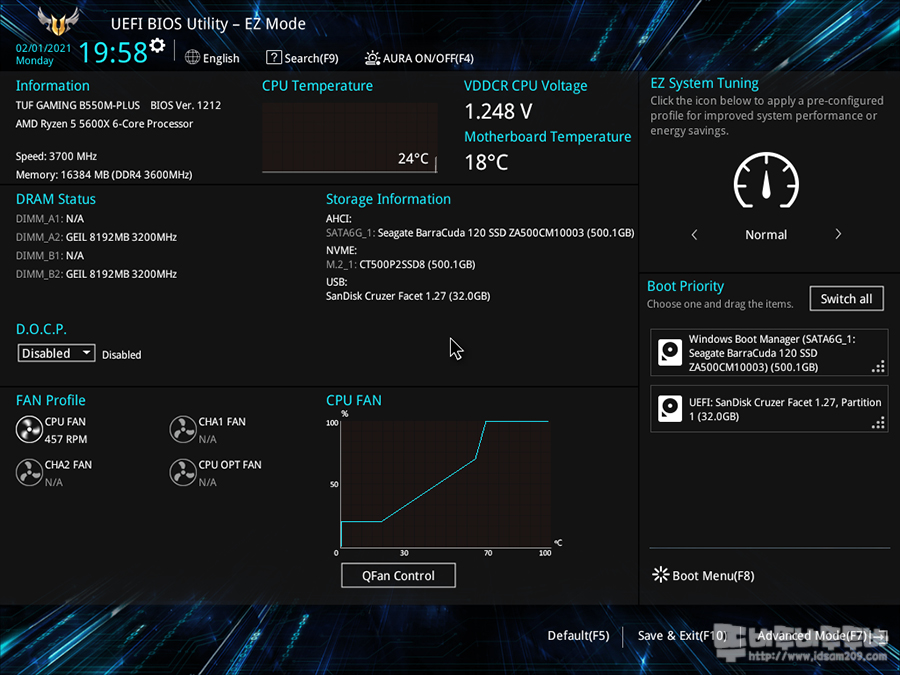The width and height of the screenshot is (900, 675).
Task: Click the Storage Information heading
Action: point(389,199)
